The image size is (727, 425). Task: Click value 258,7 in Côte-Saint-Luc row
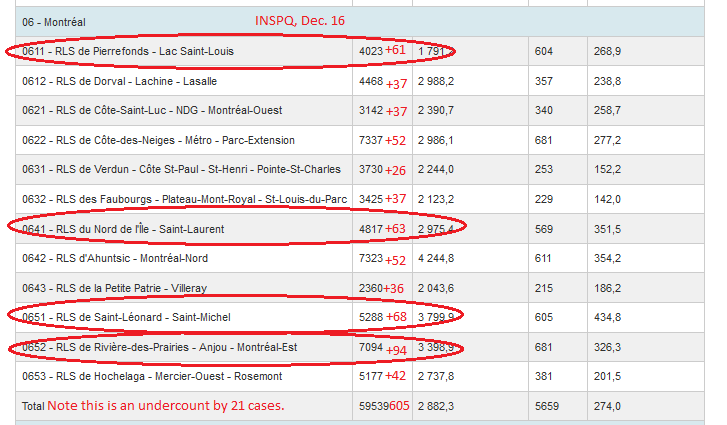click(607, 111)
